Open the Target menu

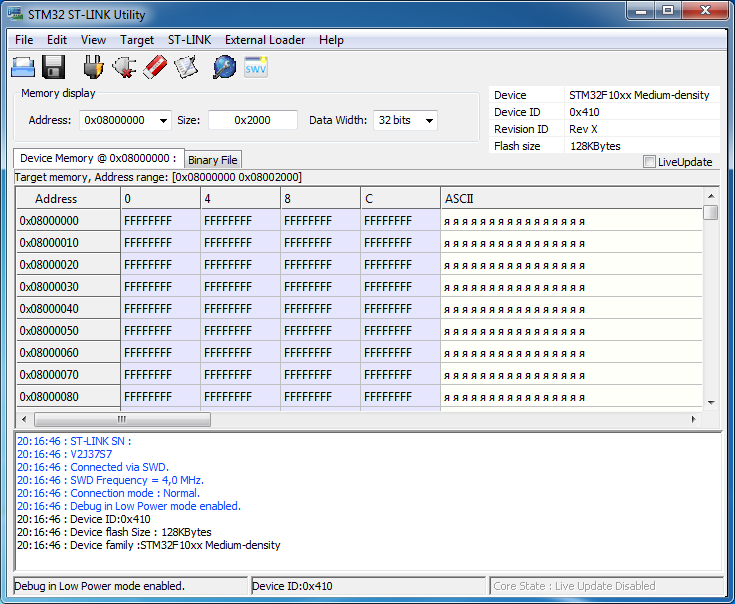(137, 40)
